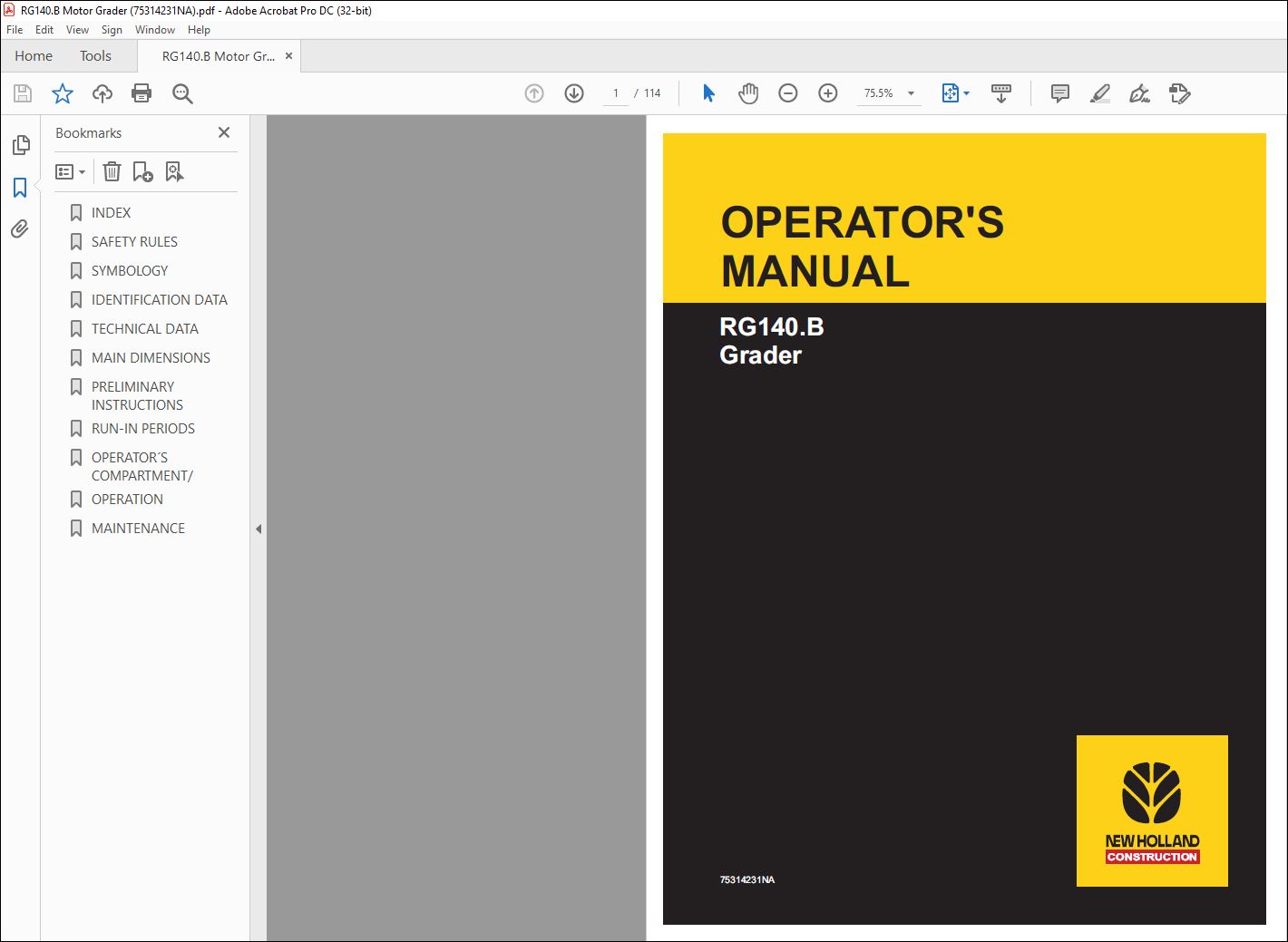The width and height of the screenshot is (1288, 942).
Task: Add a new bookmark
Action: point(143,171)
